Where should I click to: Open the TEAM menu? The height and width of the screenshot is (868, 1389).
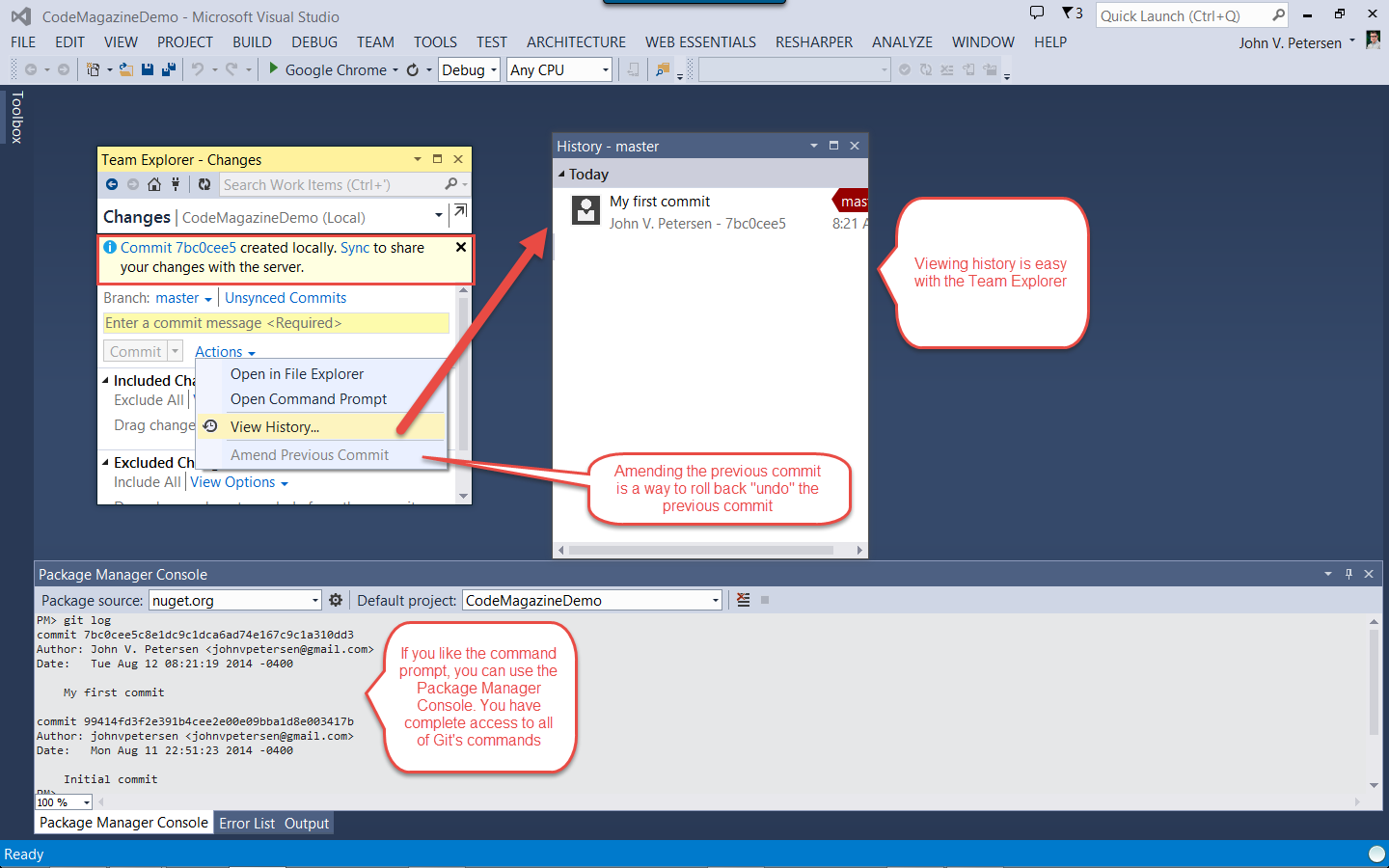click(375, 42)
